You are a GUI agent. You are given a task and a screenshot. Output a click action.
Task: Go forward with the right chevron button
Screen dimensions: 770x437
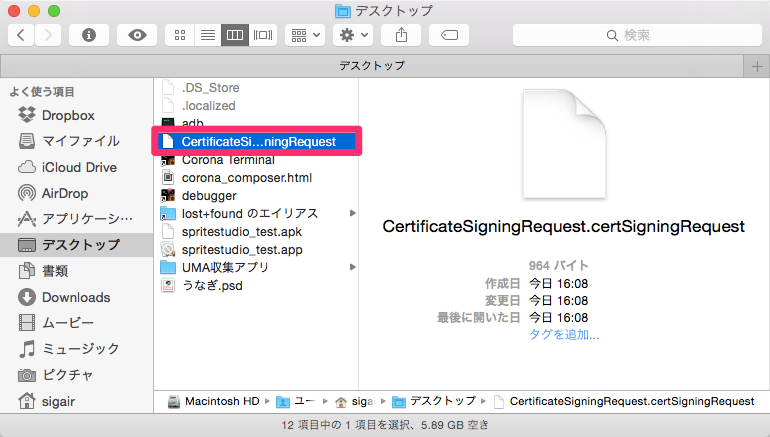coord(48,35)
